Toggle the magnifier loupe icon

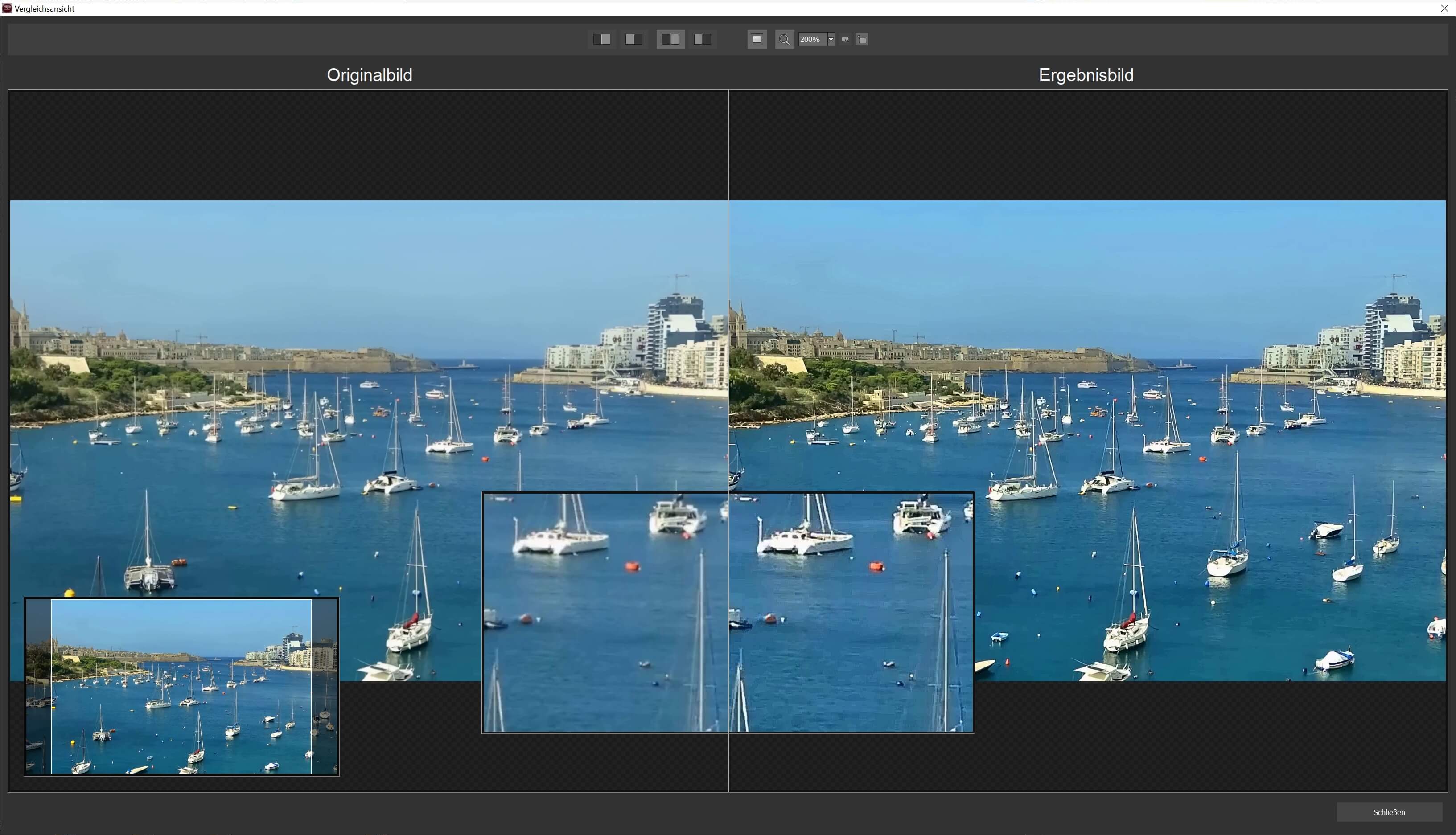tap(784, 39)
